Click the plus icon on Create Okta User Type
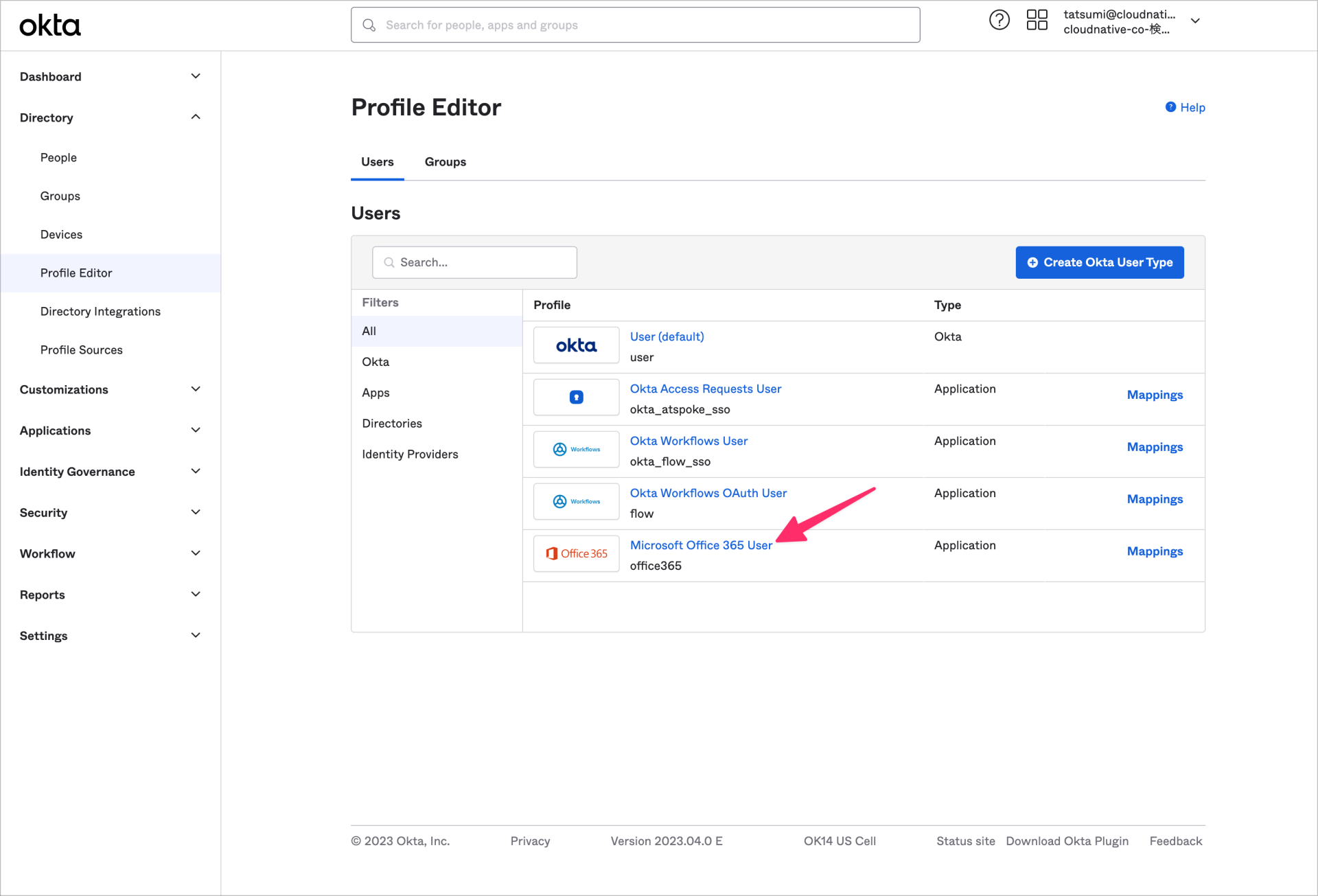The height and width of the screenshot is (896, 1318). (1033, 262)
